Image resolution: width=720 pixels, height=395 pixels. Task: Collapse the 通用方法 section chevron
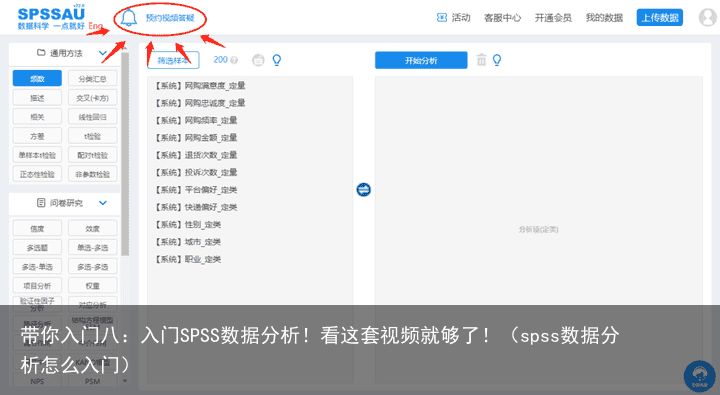tap(103, 53)
